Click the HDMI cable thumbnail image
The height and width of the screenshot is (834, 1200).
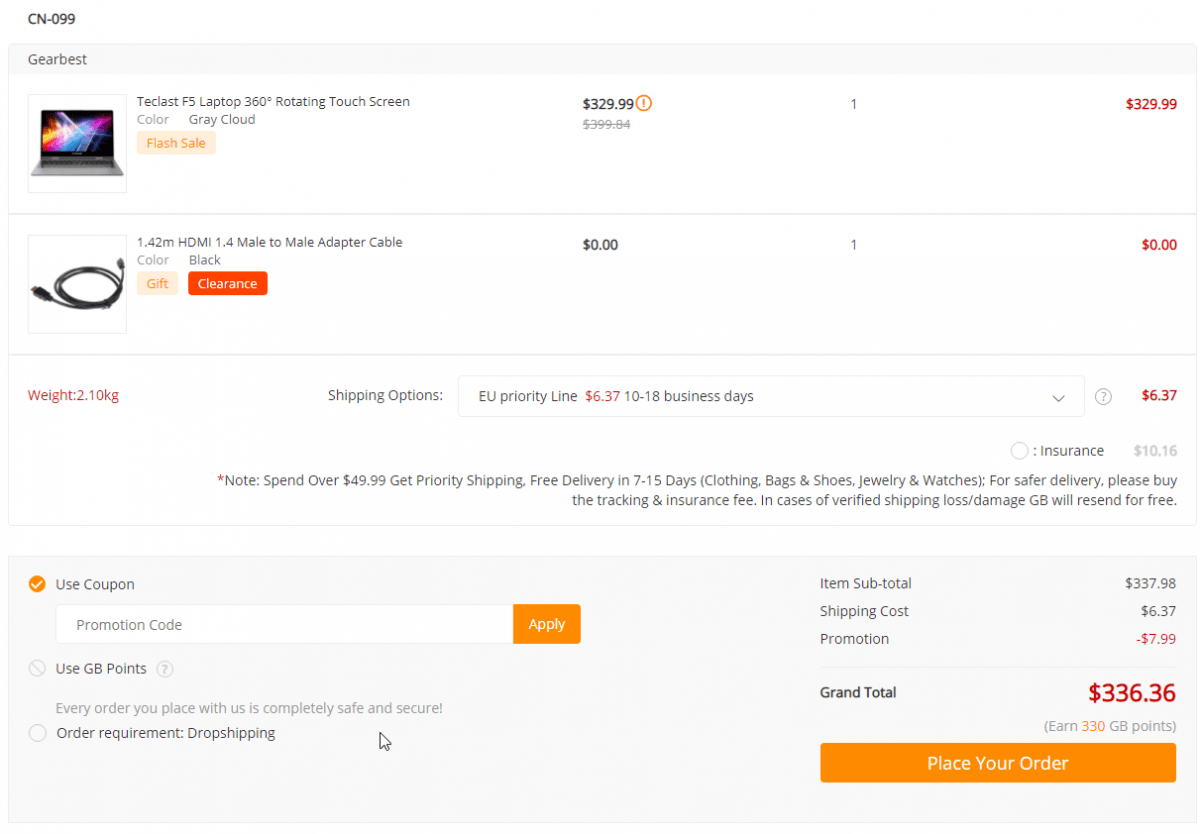pos(77,284)
